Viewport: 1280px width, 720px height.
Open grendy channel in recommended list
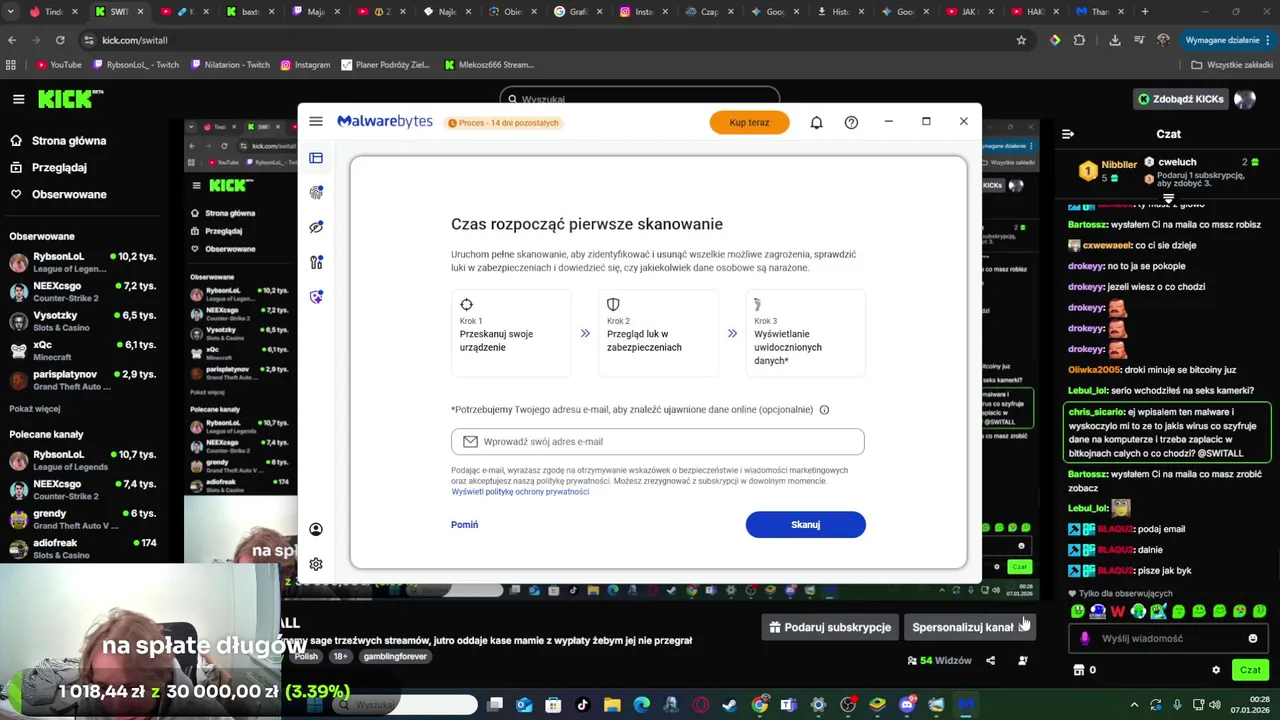[x=83, y=519]
